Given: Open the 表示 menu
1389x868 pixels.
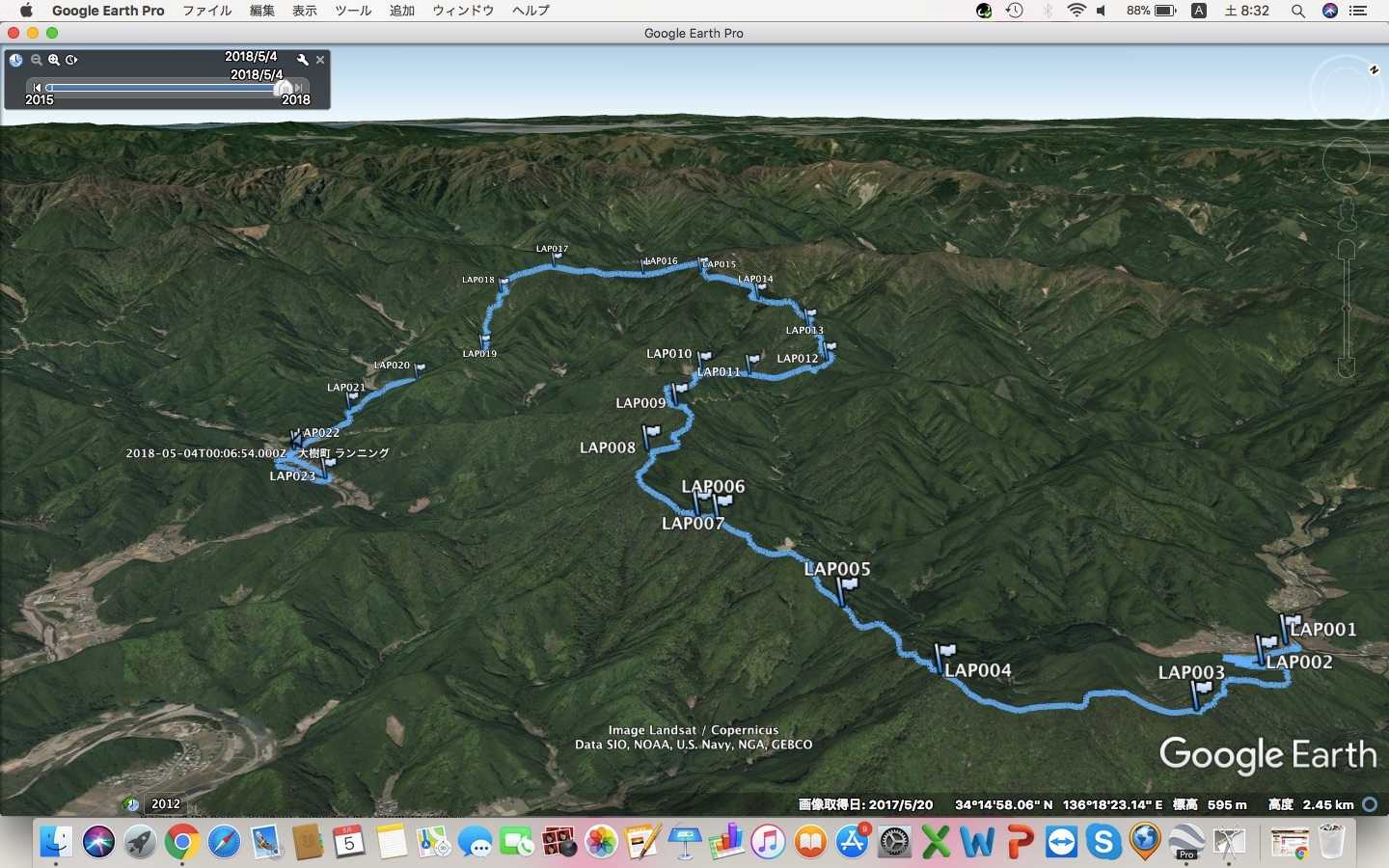Looking at the screenshot, I should tap(305, 11).
